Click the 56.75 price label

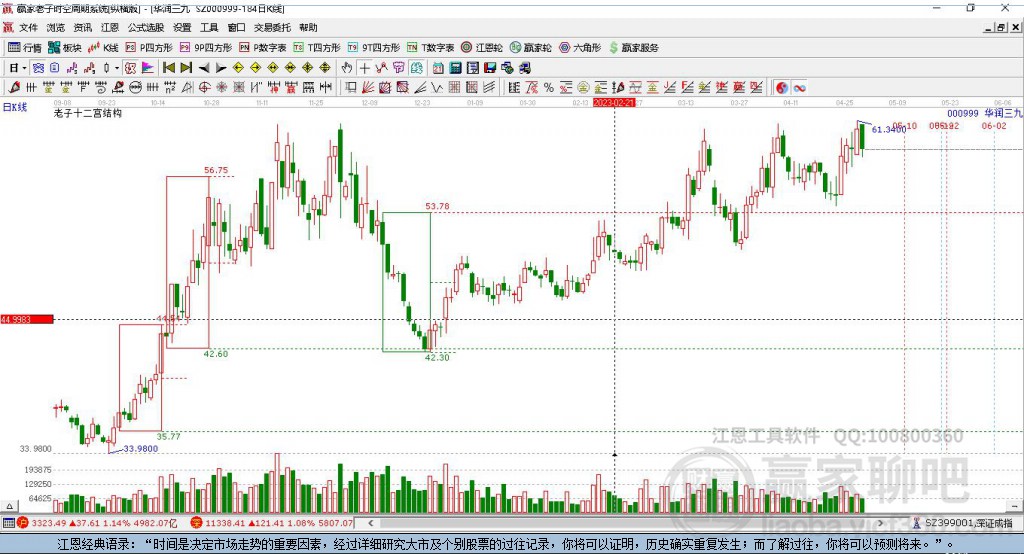tap(216, 171)
